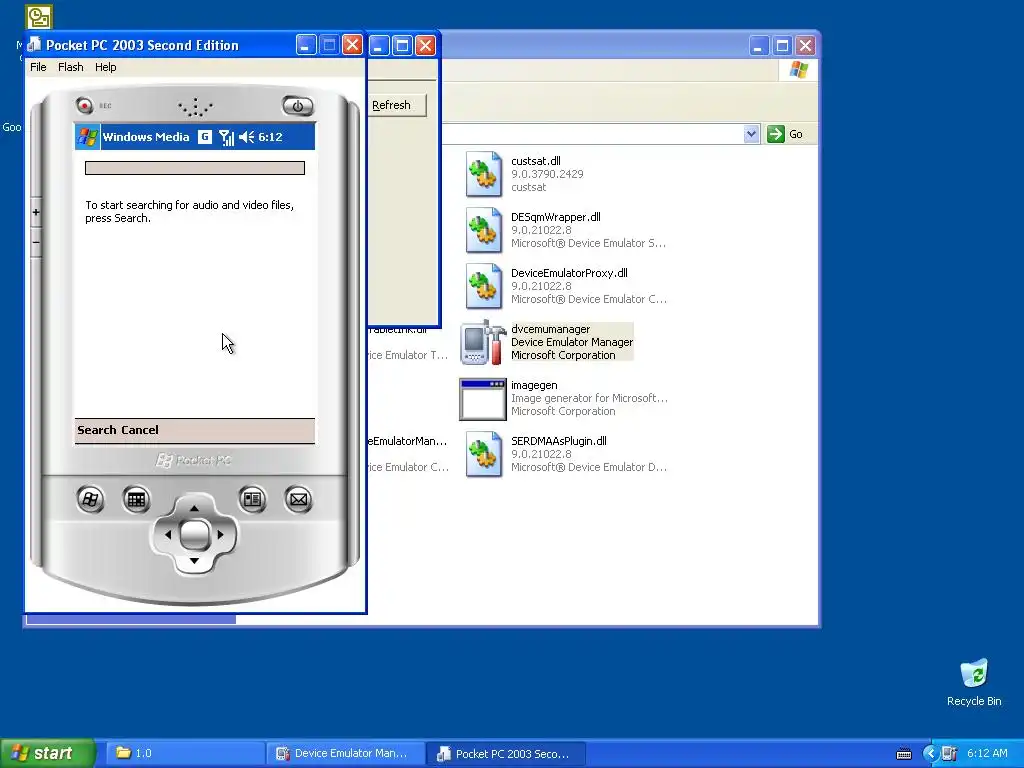Image resolution: width=1024 pixels, height=768 pixels.
Task: Click the 'DESqmWrapper.dll' file name
Action: click(556, 217)
